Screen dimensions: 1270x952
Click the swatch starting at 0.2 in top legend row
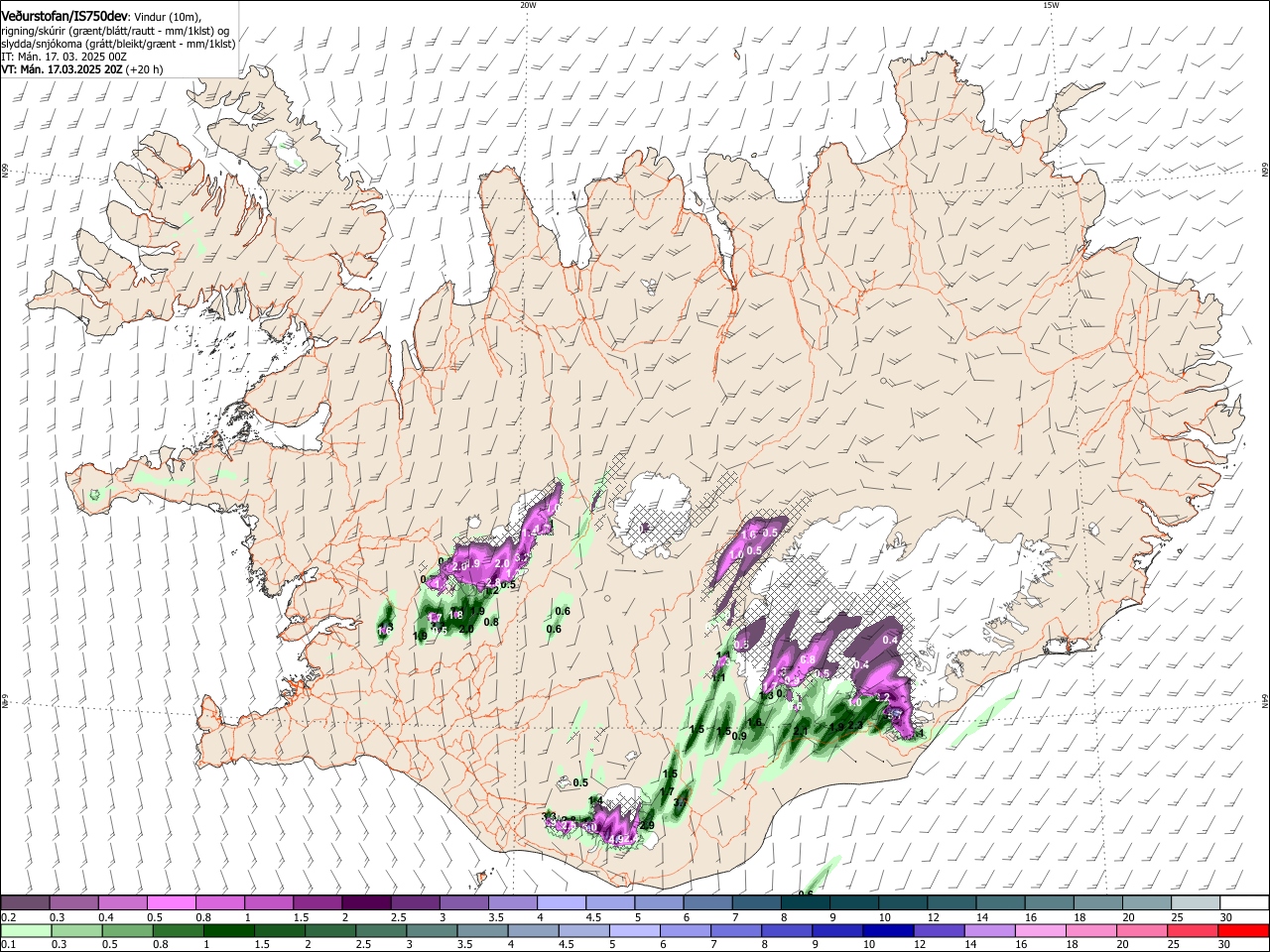(25, 902)
